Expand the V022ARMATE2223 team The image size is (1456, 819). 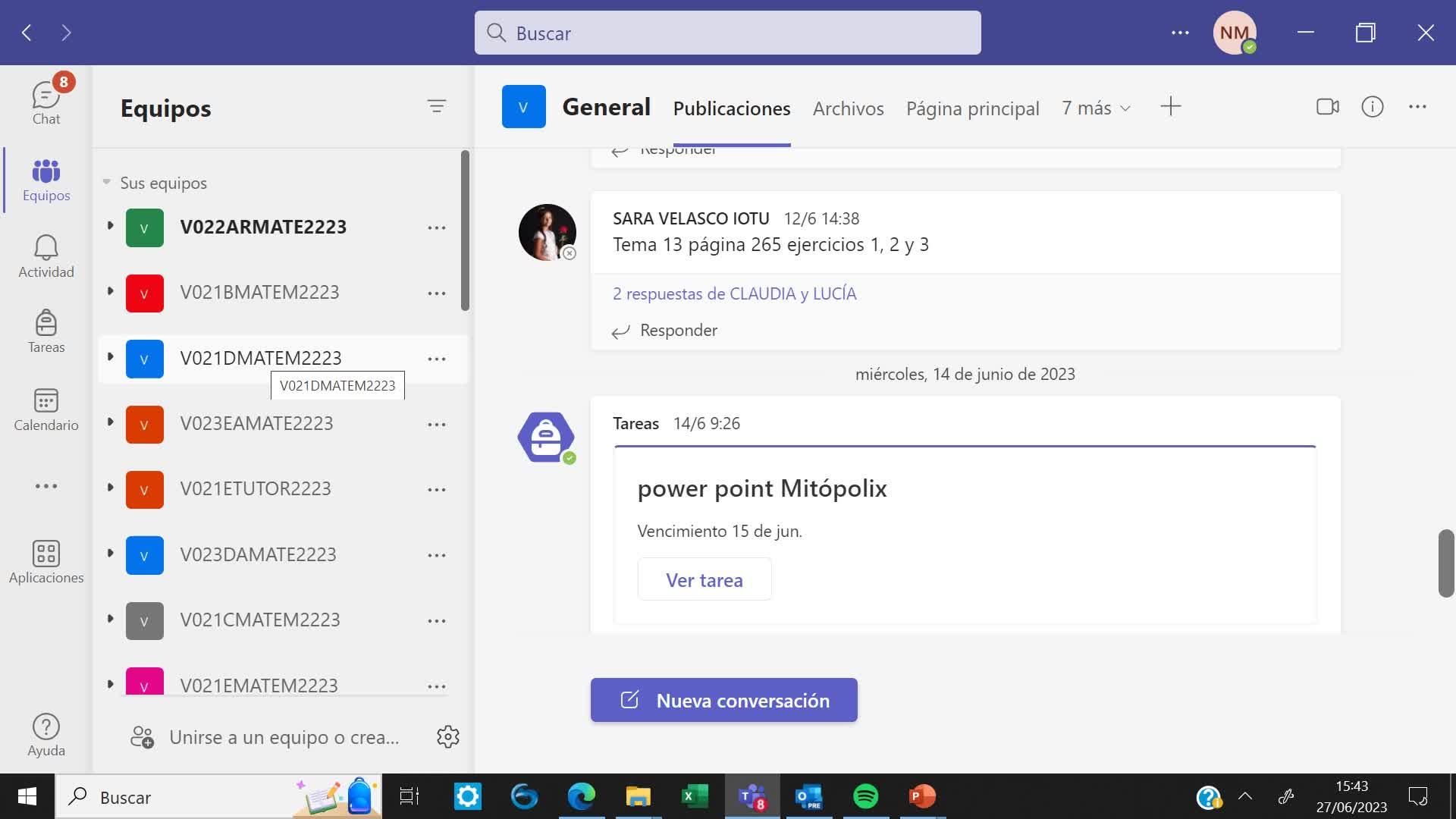coord(110,226)
